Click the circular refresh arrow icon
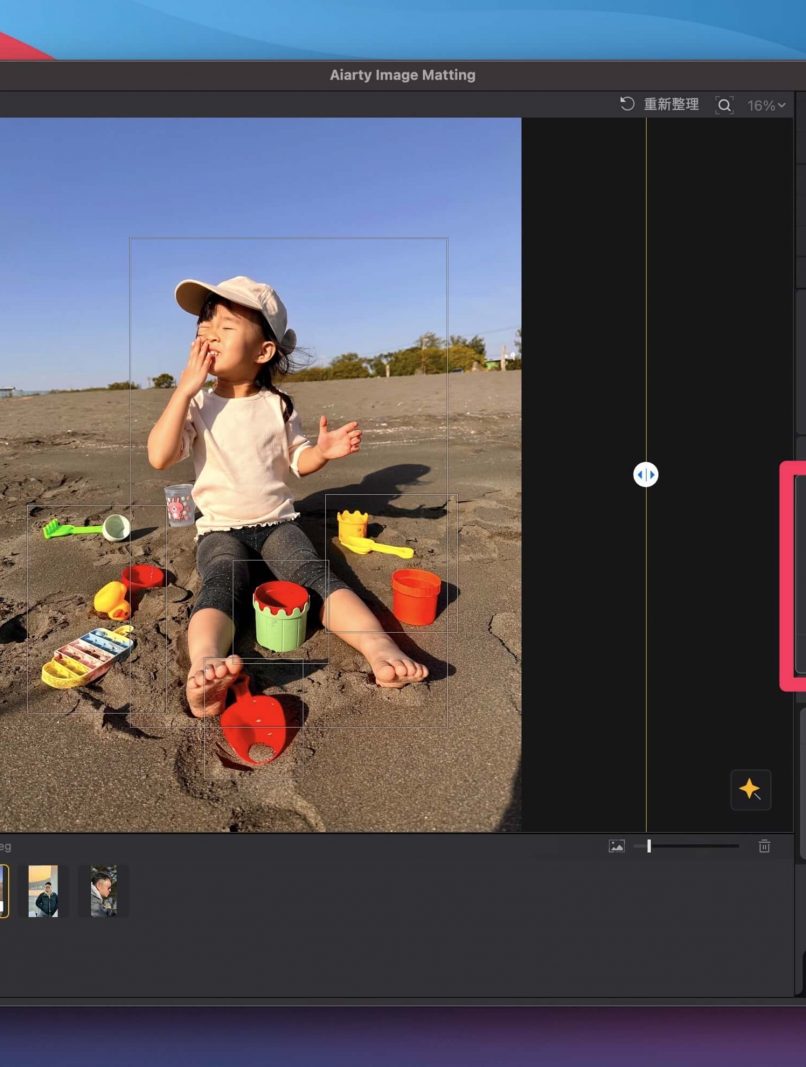The width and height of the screenshot is (806, 1067). click(x=627, y=104)
